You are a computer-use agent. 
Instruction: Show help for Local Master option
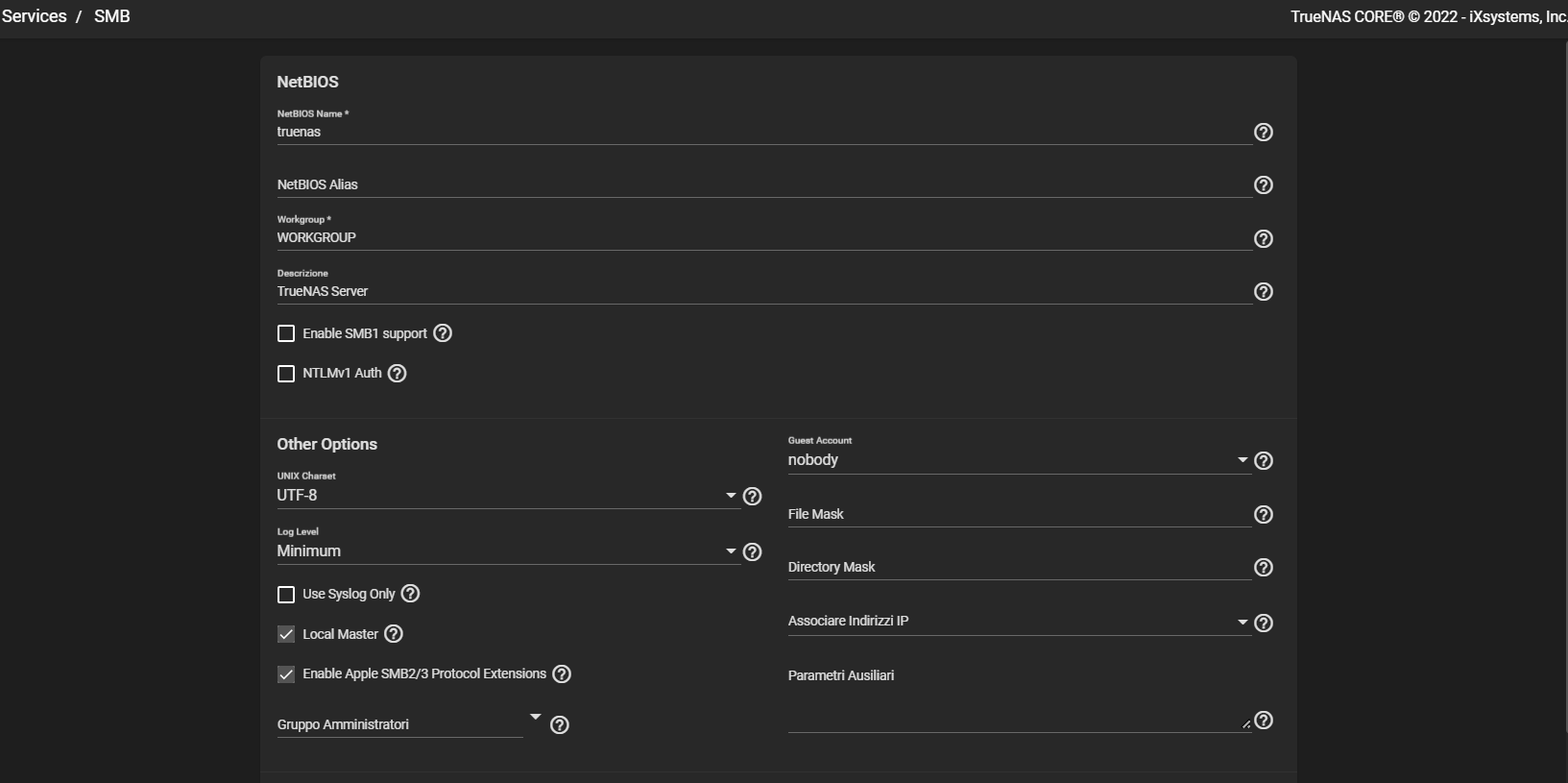pyautogui.click(x=394, y=634)
